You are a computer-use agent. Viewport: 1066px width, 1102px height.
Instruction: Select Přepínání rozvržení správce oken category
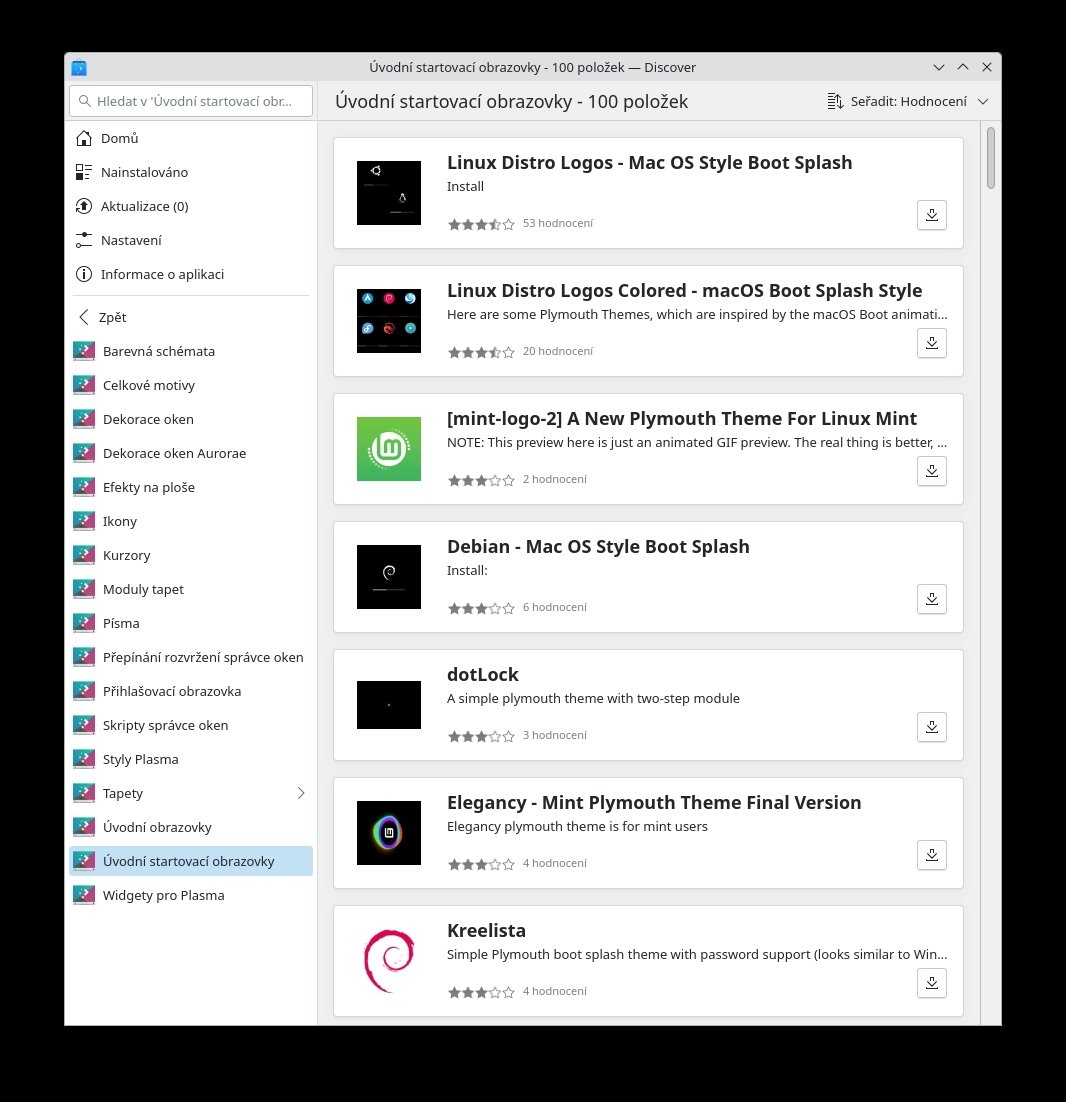pos(190,657)
